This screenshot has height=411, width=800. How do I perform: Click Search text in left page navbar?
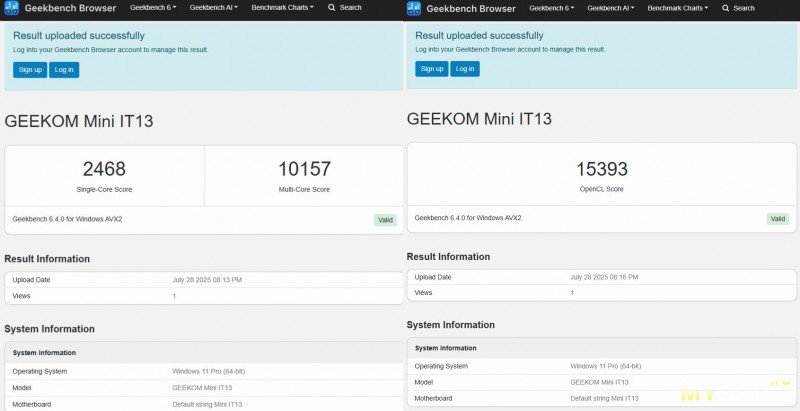tap(351, 8)
